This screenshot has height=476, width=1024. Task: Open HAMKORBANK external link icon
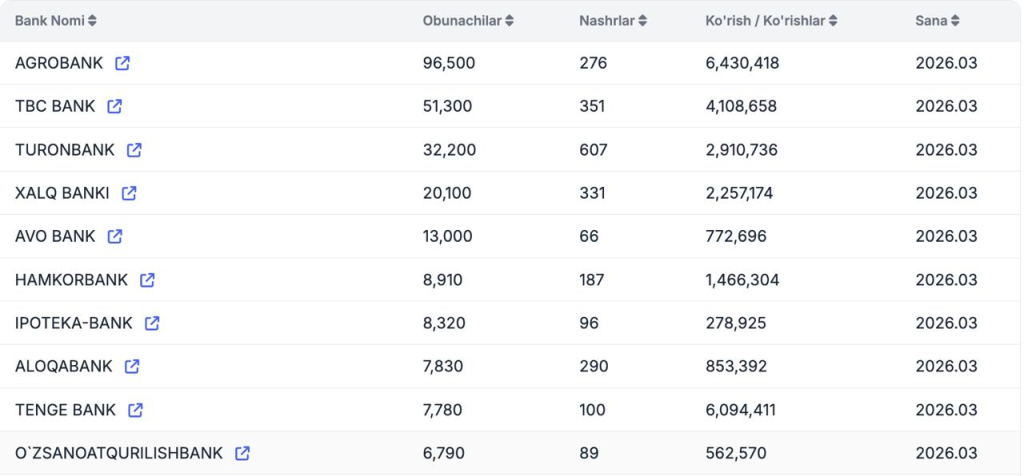[x=148, y=280]
